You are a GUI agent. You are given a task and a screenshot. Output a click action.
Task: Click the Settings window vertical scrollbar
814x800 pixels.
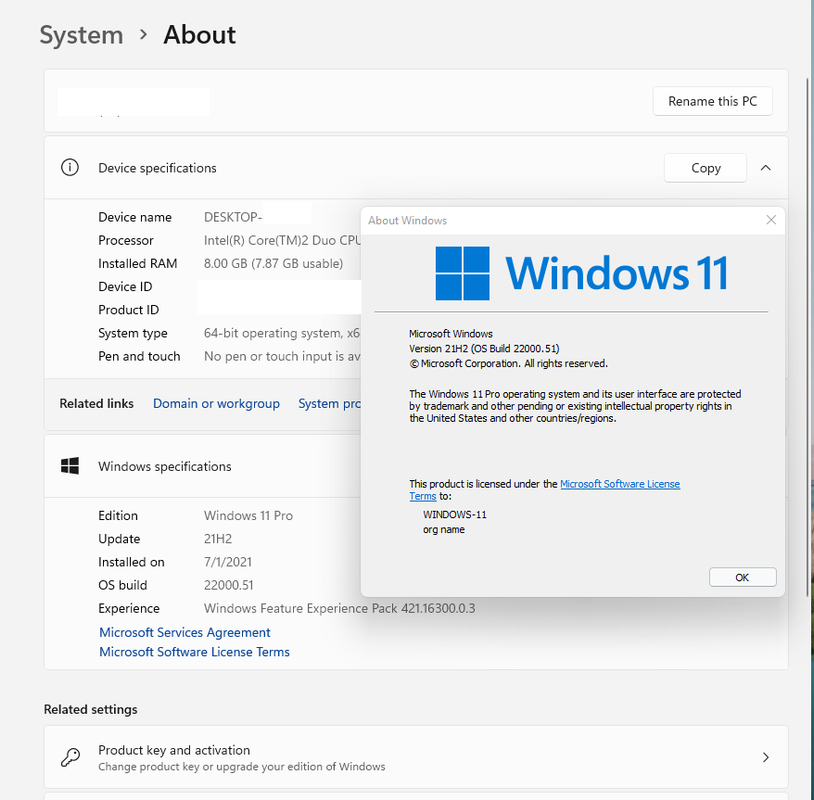[x=807, y=337]
